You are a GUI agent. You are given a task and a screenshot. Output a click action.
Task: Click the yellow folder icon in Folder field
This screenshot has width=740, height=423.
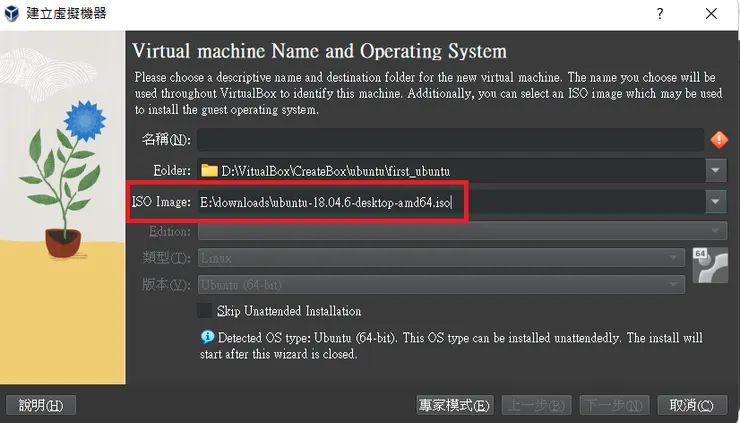click(209, 170)
